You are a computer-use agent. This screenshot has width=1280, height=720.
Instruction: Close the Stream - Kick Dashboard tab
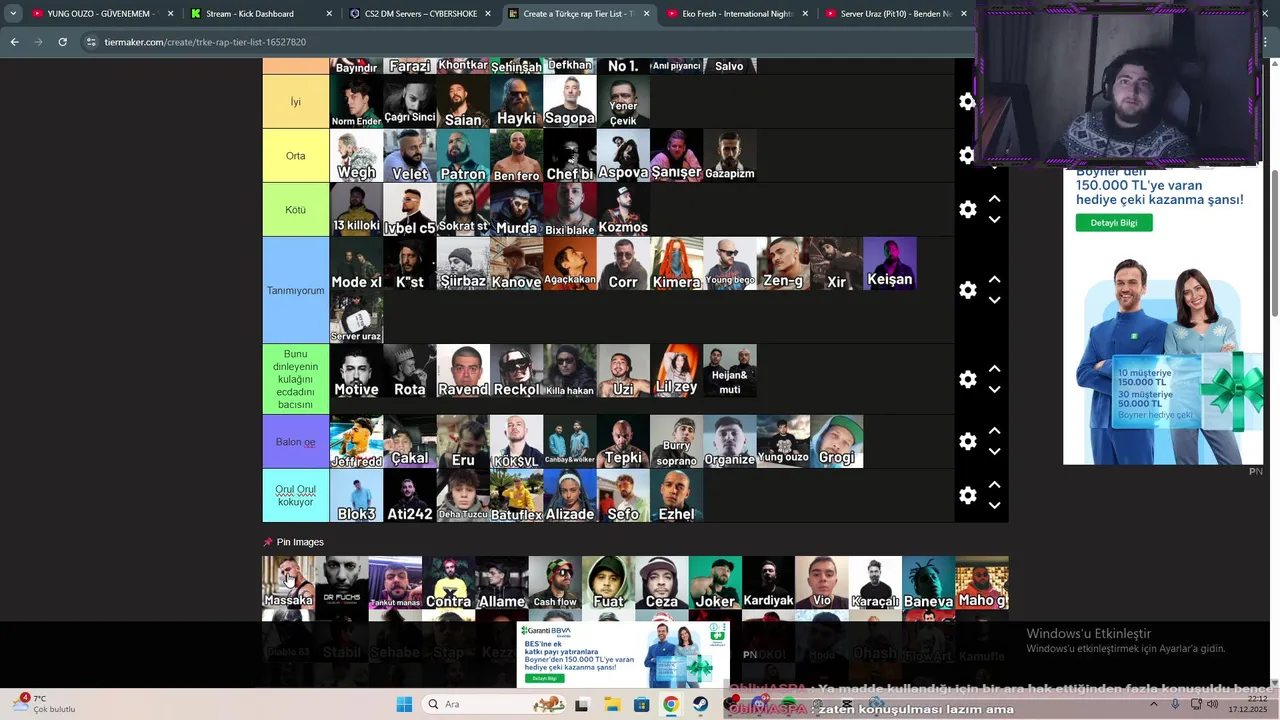329,14
